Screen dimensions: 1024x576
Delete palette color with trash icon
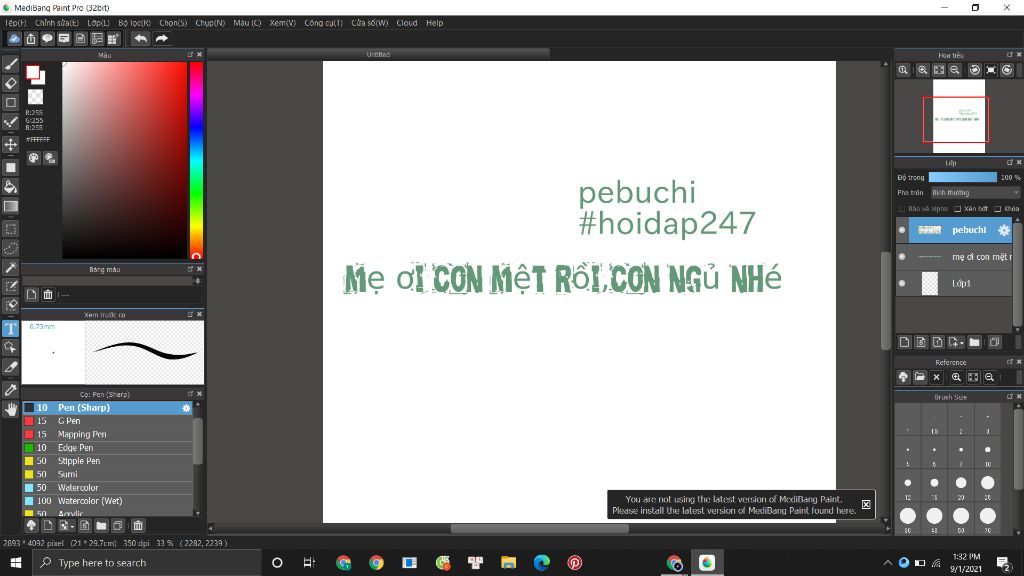[x=48, y=295]
